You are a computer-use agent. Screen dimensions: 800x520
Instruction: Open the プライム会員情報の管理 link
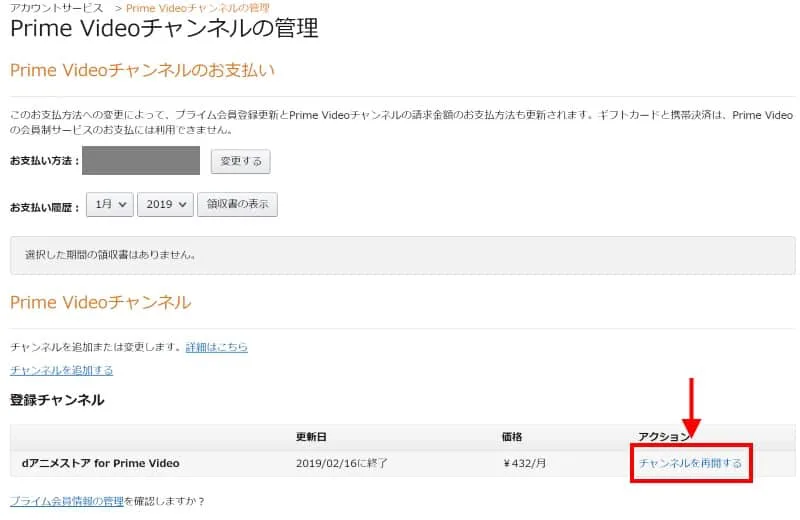coord(66,501)
